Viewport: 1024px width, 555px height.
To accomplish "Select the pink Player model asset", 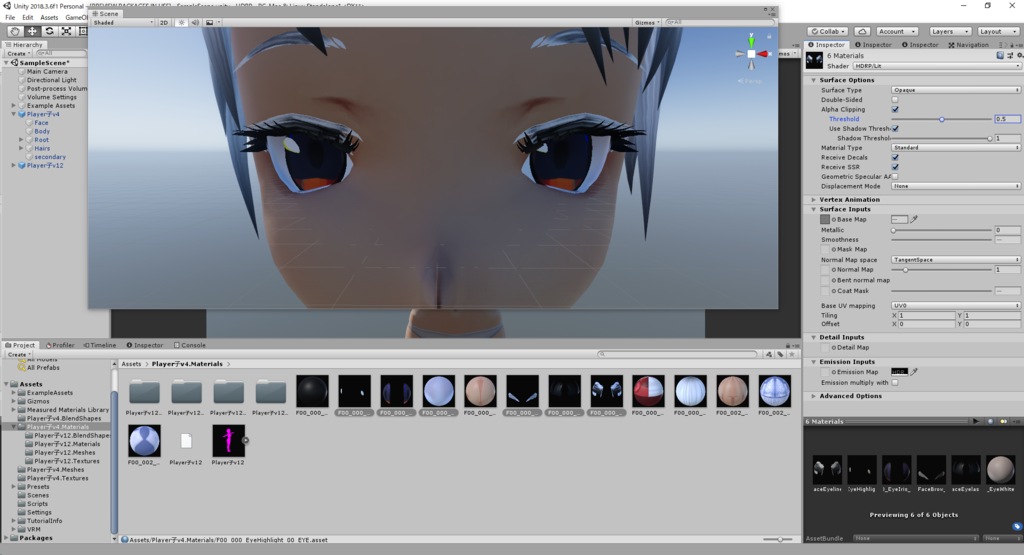I will point(228,441).
